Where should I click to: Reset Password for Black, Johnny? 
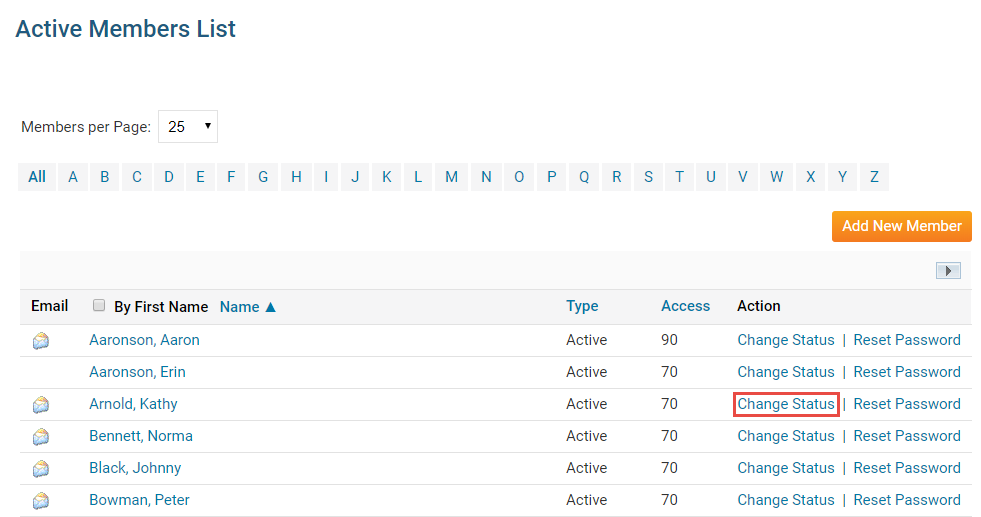(906, 468)
